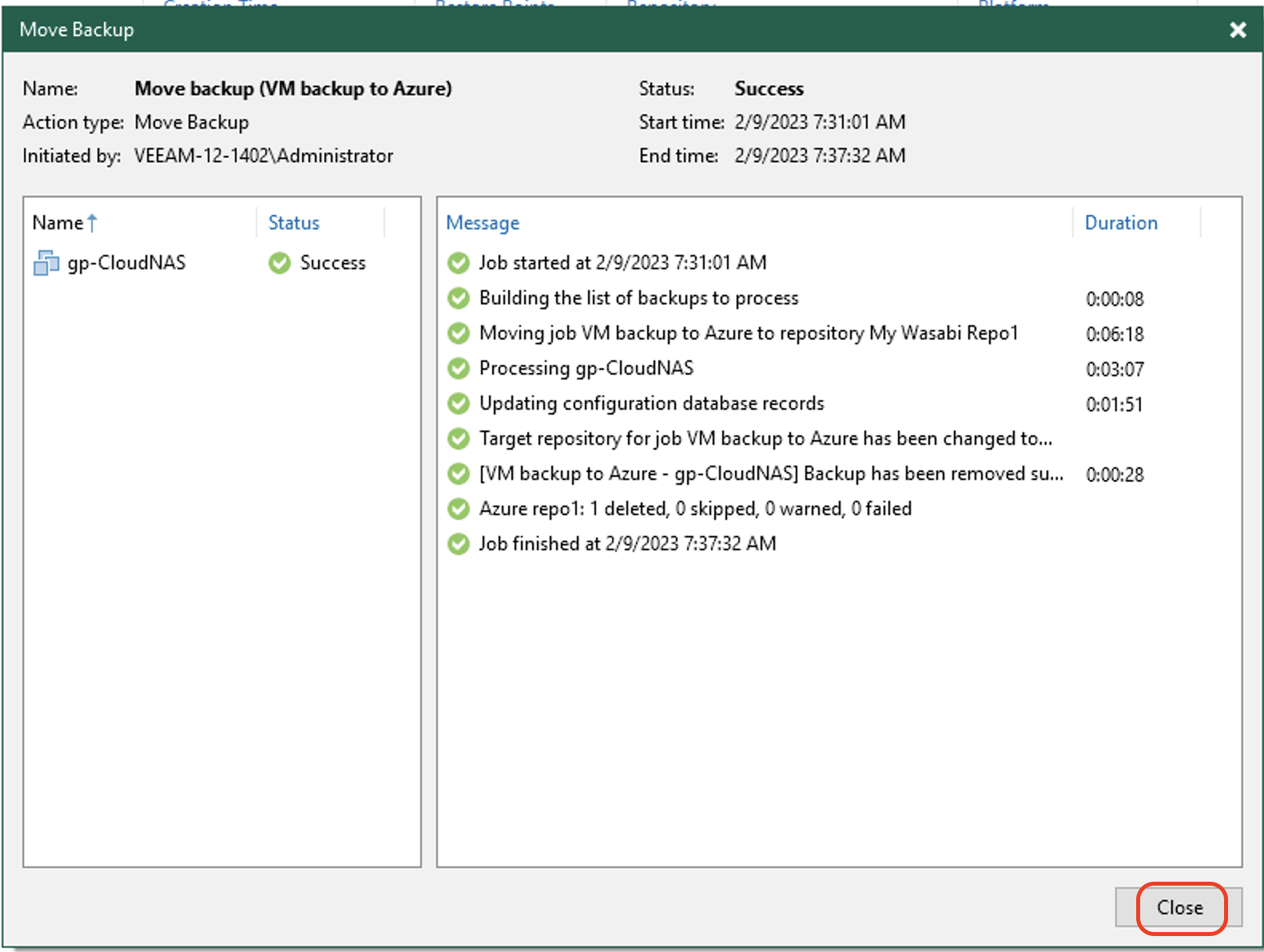The image size is (1264, 952).
Task: Click the 0:03:07 duration value
Action: point(1115,370)
